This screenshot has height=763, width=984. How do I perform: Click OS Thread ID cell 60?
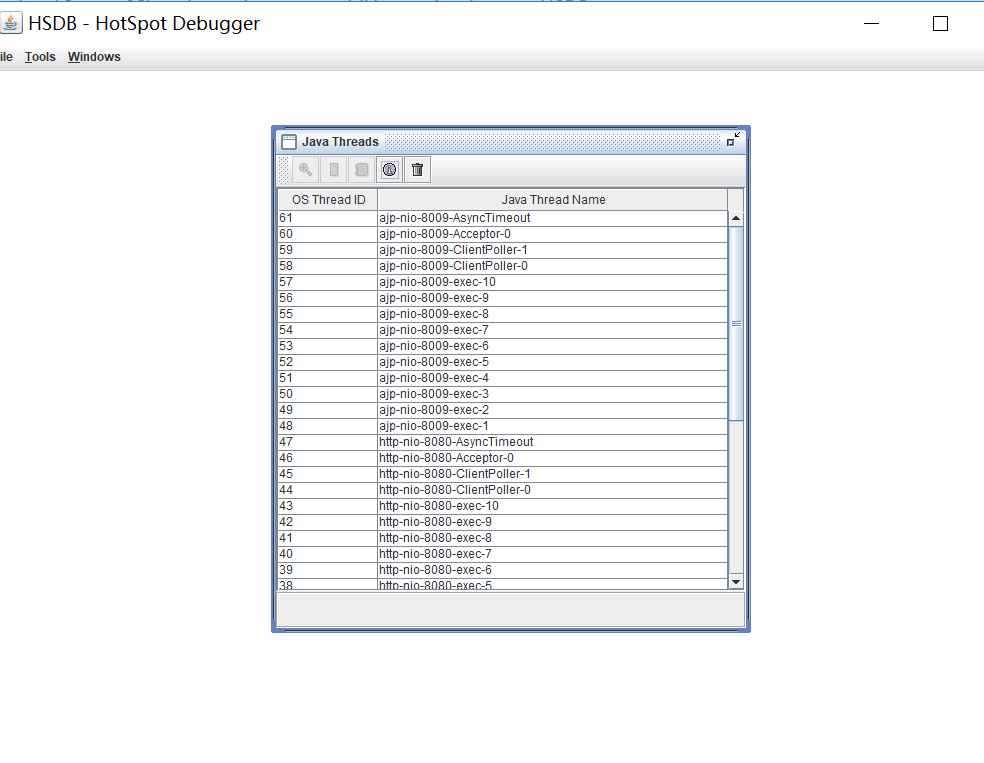point(328,234)
